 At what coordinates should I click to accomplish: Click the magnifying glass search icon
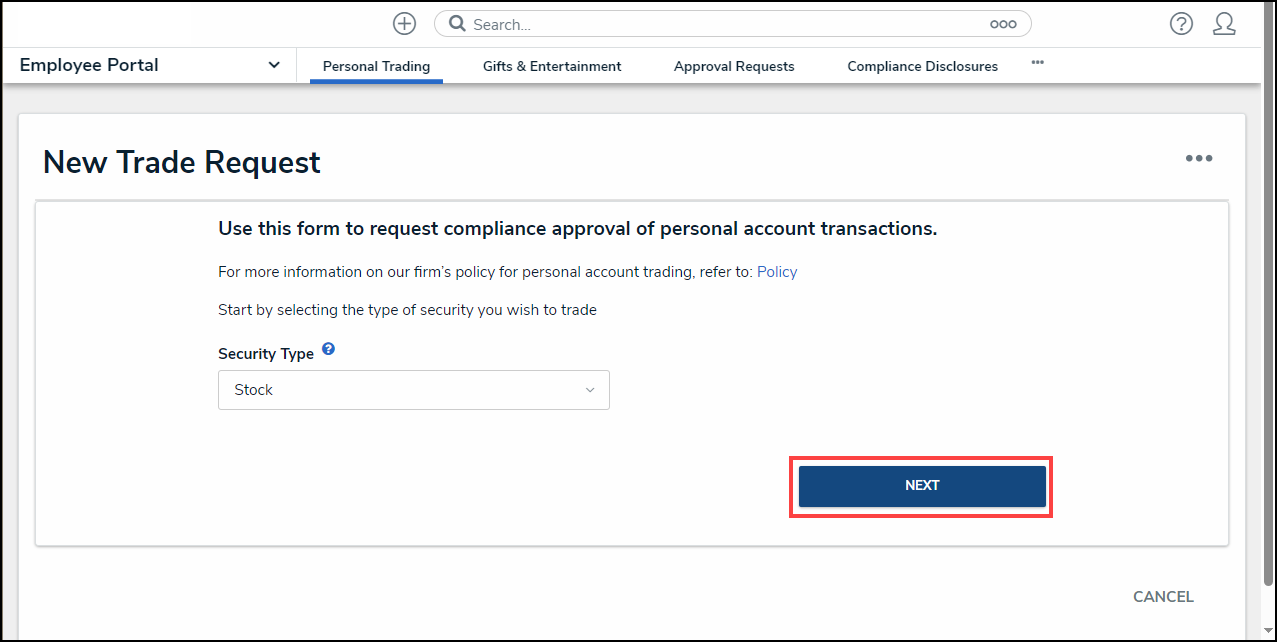click(x=457, y=24)
